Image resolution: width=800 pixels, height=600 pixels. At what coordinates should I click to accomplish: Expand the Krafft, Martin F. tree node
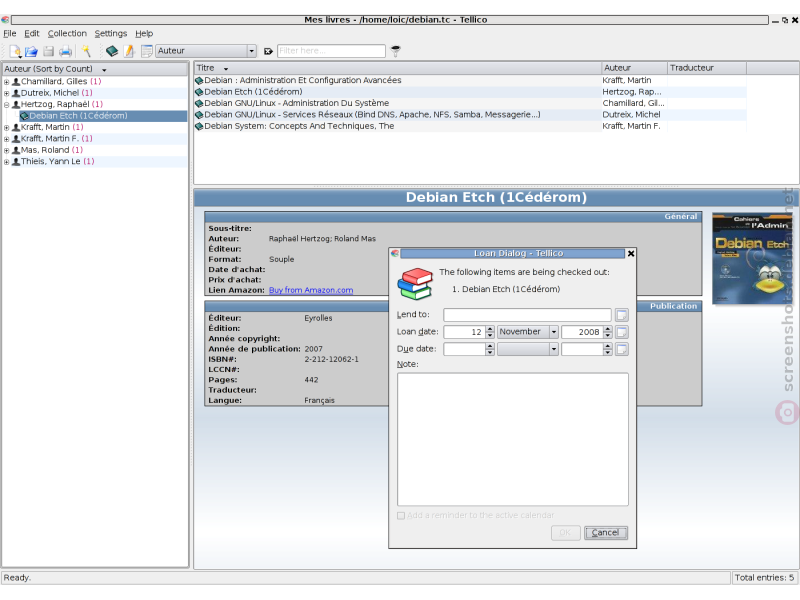coord(7,139)
